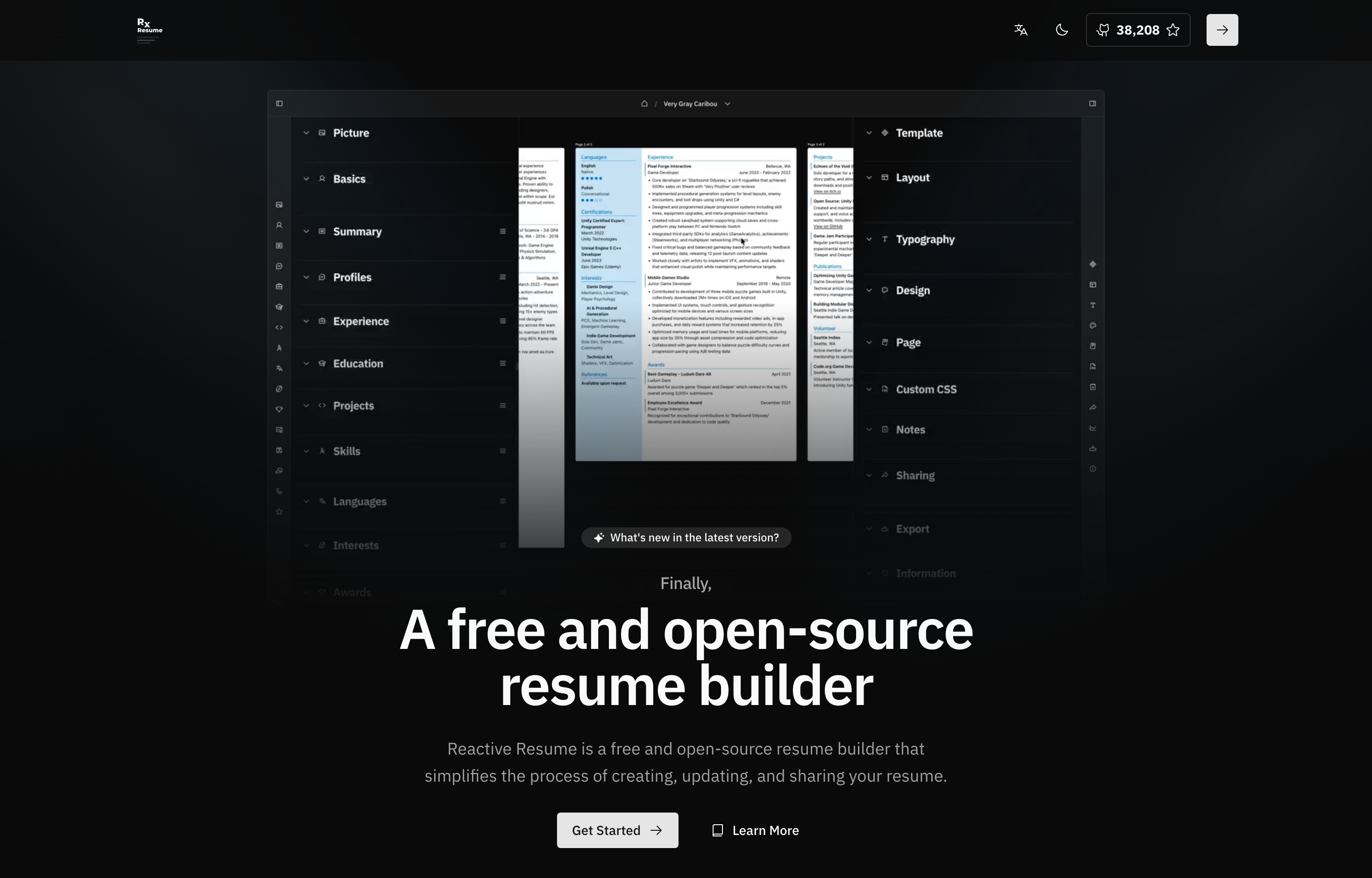Viewport: 1372px width, 878px height.
Task: Open the Summary section options menu
Action: (502, 231)
